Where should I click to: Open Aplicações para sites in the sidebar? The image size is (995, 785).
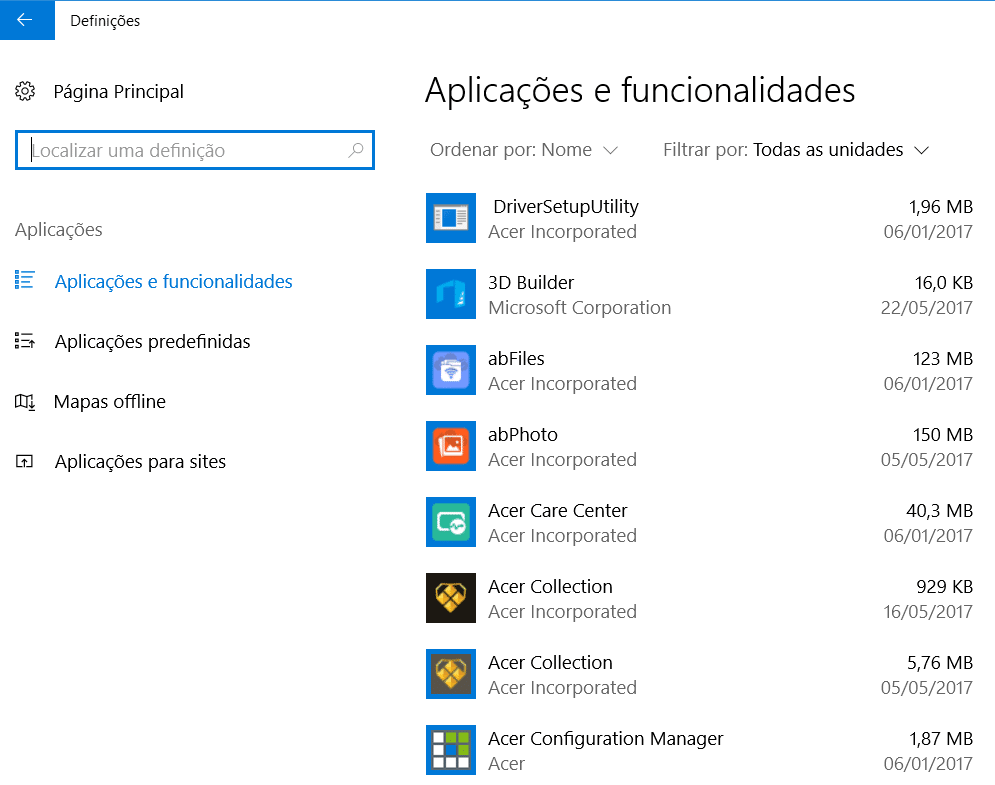click(140, 462)
